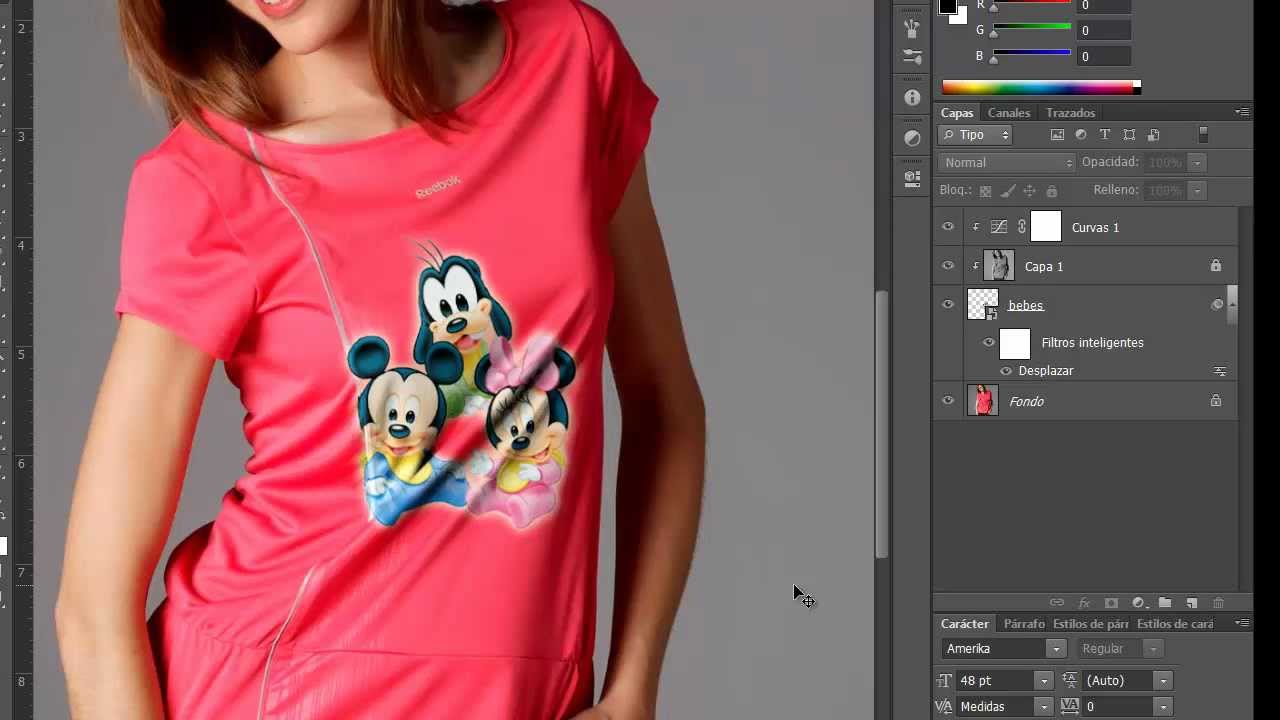Hide the Curvas 1 layer
Viewport: 1280px width, 720px height.
948,227
